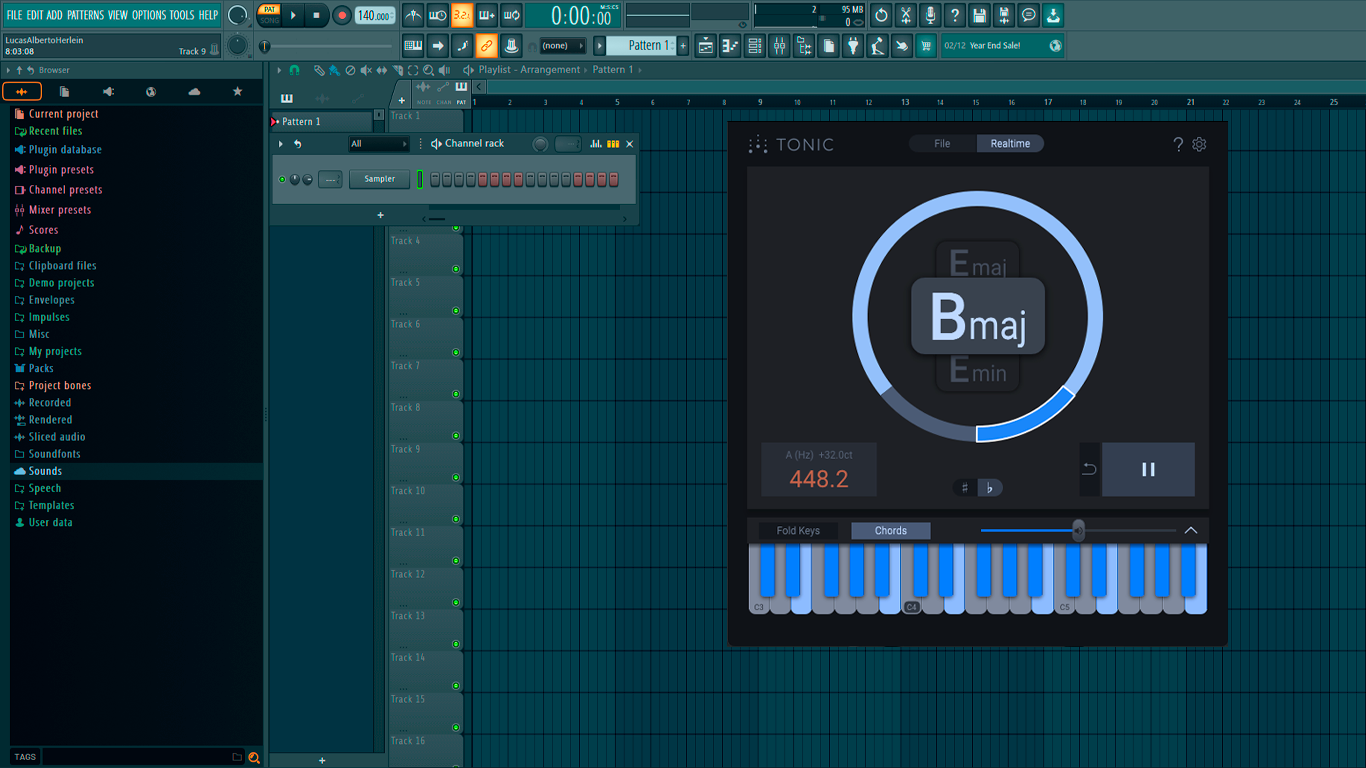Toggle the metronome button

click(x=413, y=15)
